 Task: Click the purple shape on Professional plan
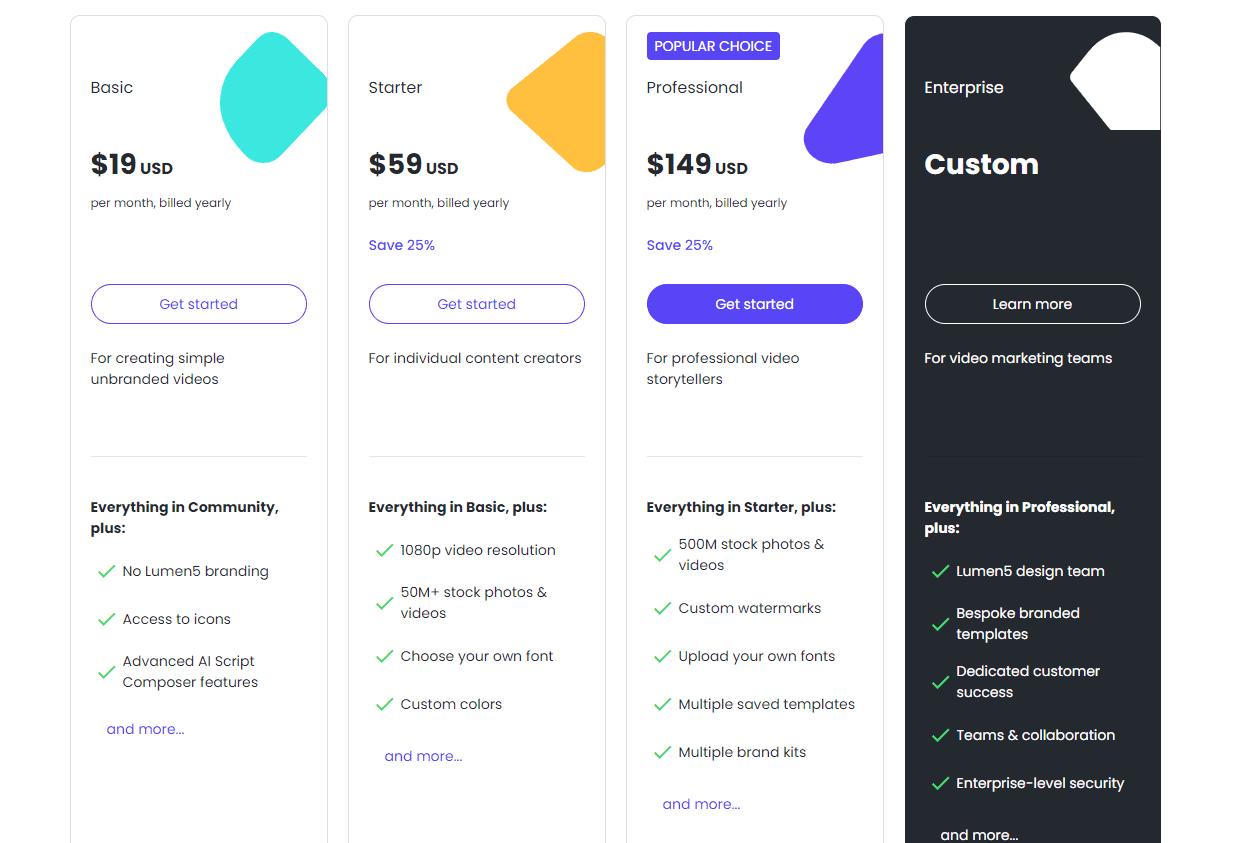click(x=848, y=105)
